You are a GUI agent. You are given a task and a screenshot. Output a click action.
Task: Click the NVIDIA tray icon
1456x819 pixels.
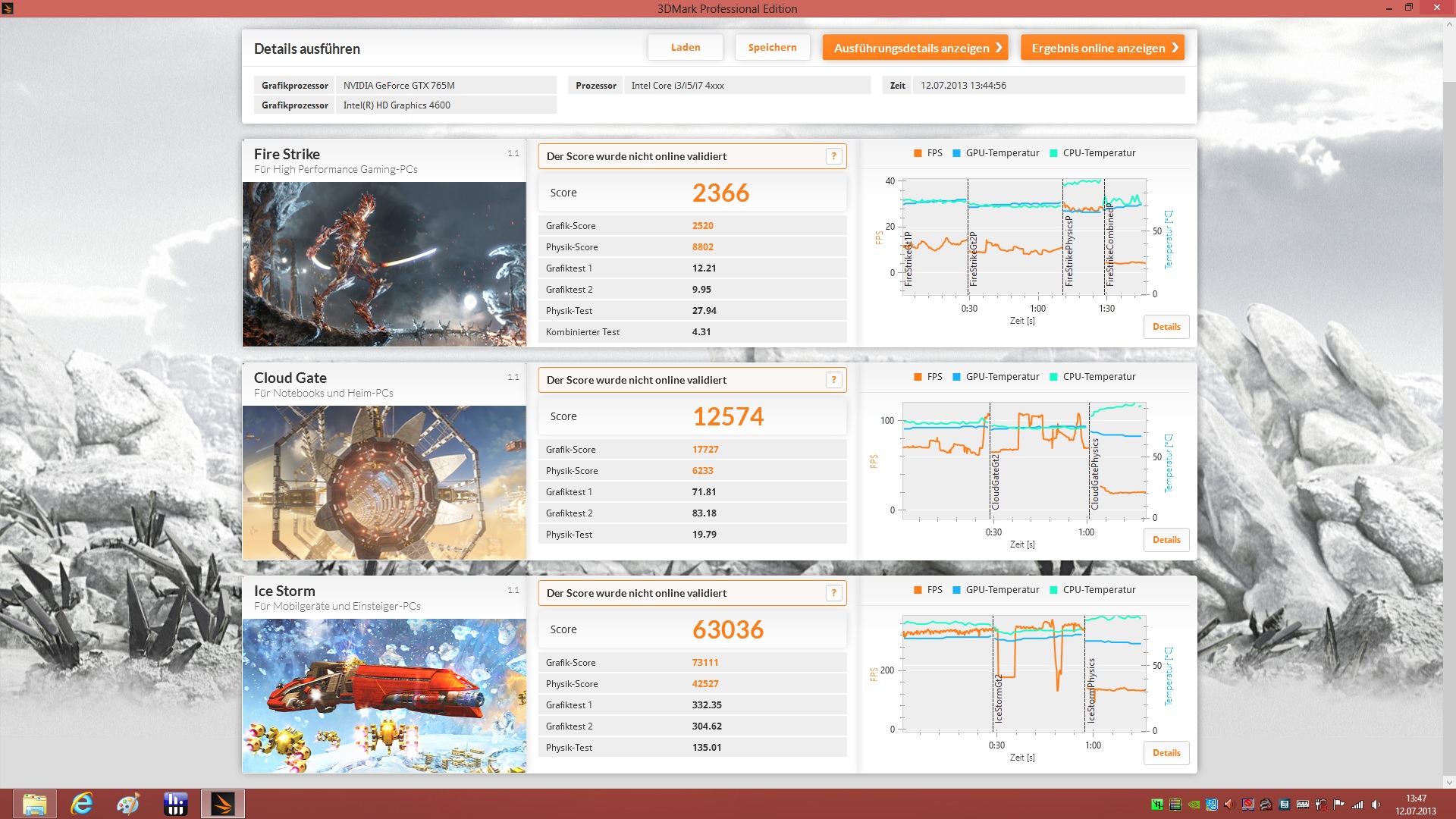click(1194, 805)
